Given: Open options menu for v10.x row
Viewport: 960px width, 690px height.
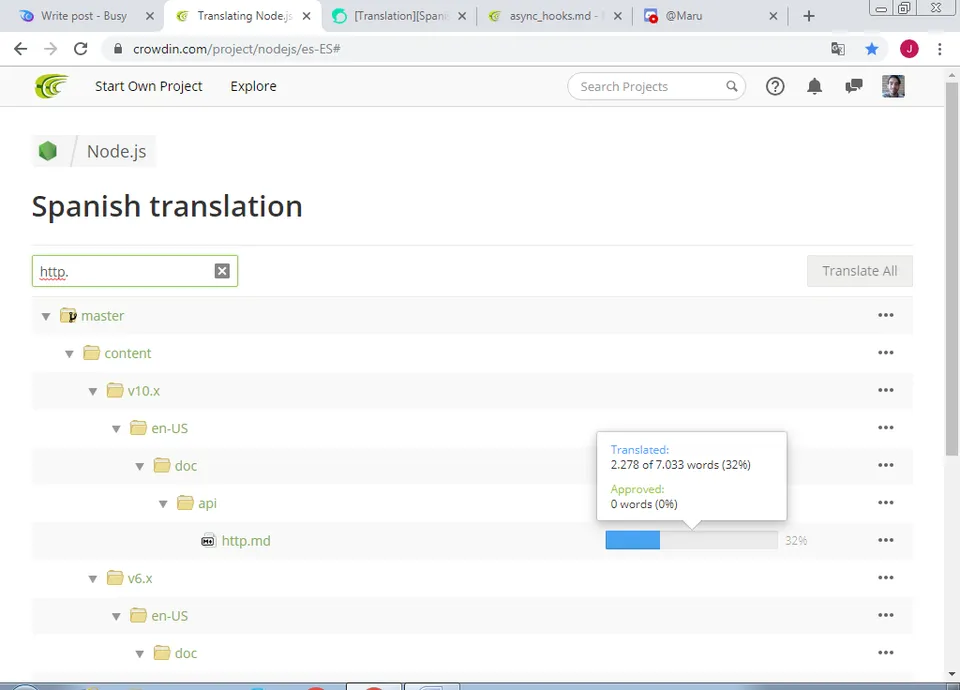Looking at the screenshot, I should pos(886,390).
